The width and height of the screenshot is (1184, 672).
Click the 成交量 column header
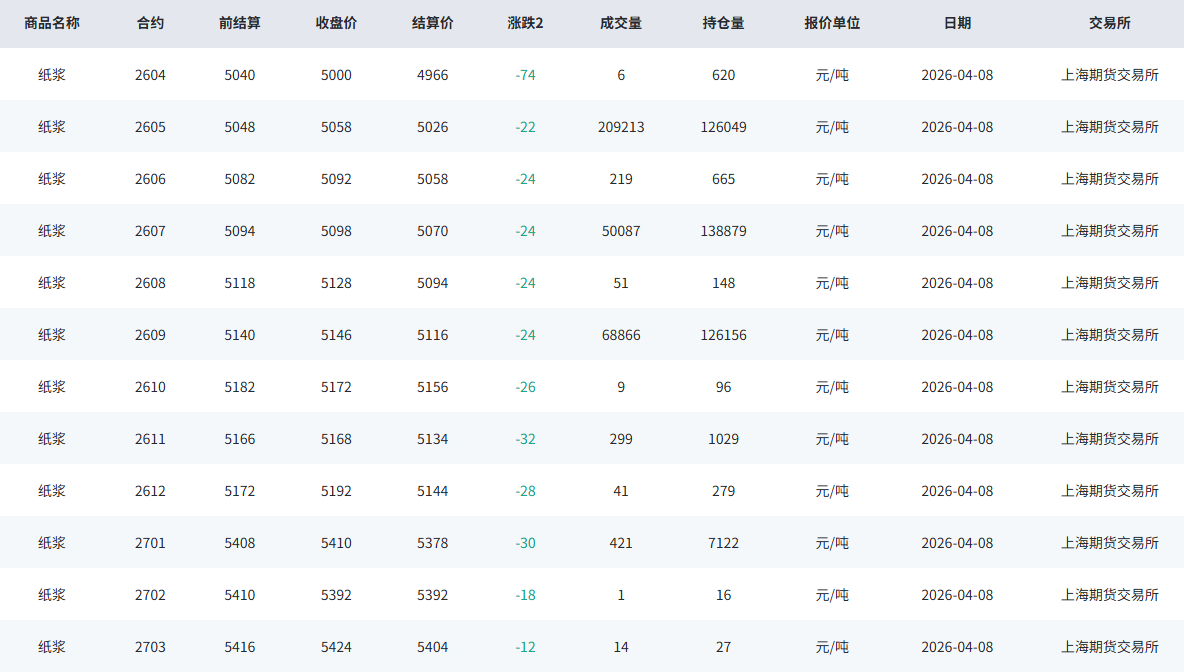click(x=621, y=23)
